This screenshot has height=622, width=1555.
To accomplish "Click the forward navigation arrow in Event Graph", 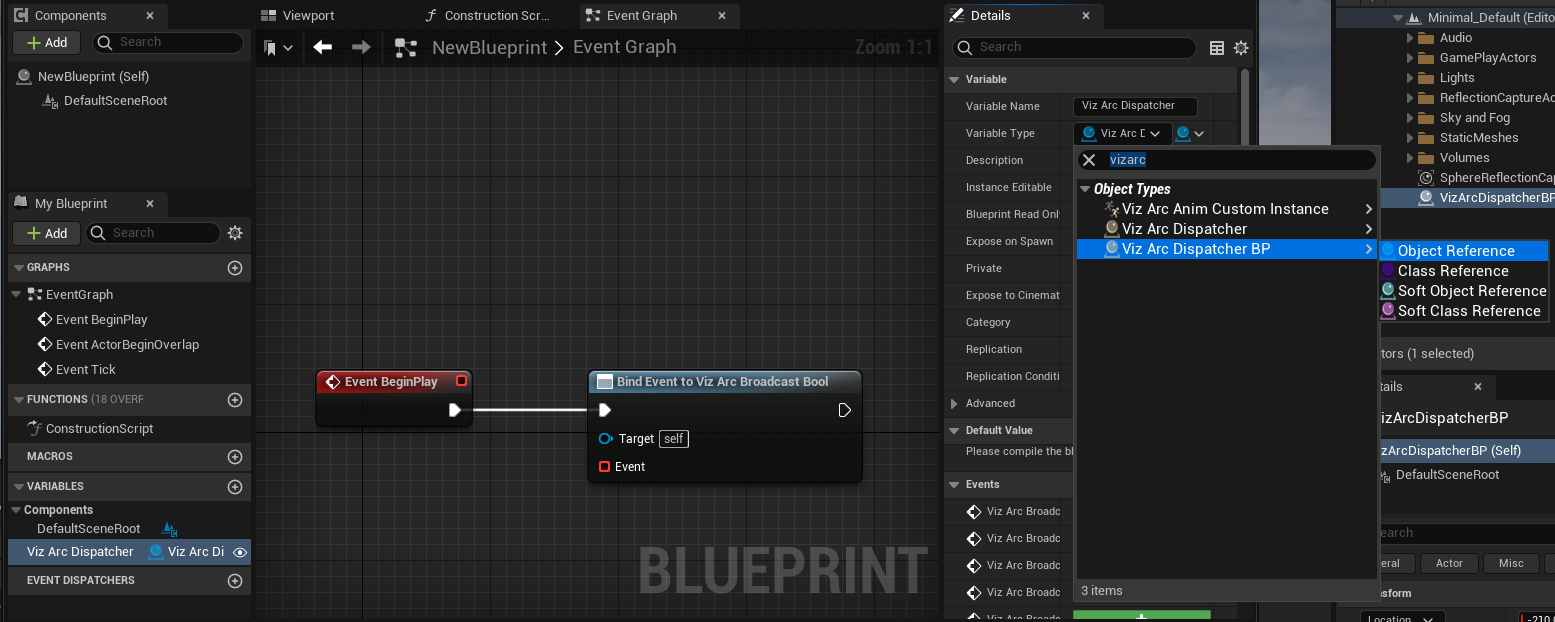I will 361,47.
